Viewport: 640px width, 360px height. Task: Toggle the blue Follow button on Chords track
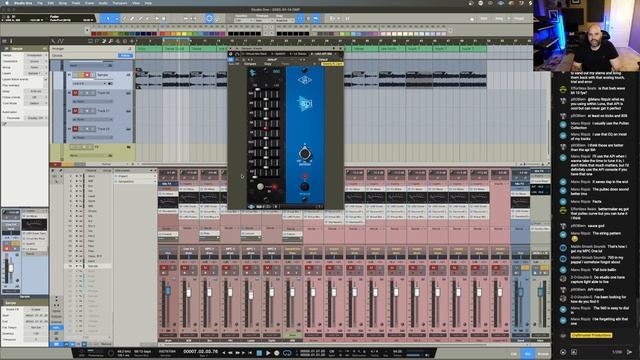pos(125,56)
